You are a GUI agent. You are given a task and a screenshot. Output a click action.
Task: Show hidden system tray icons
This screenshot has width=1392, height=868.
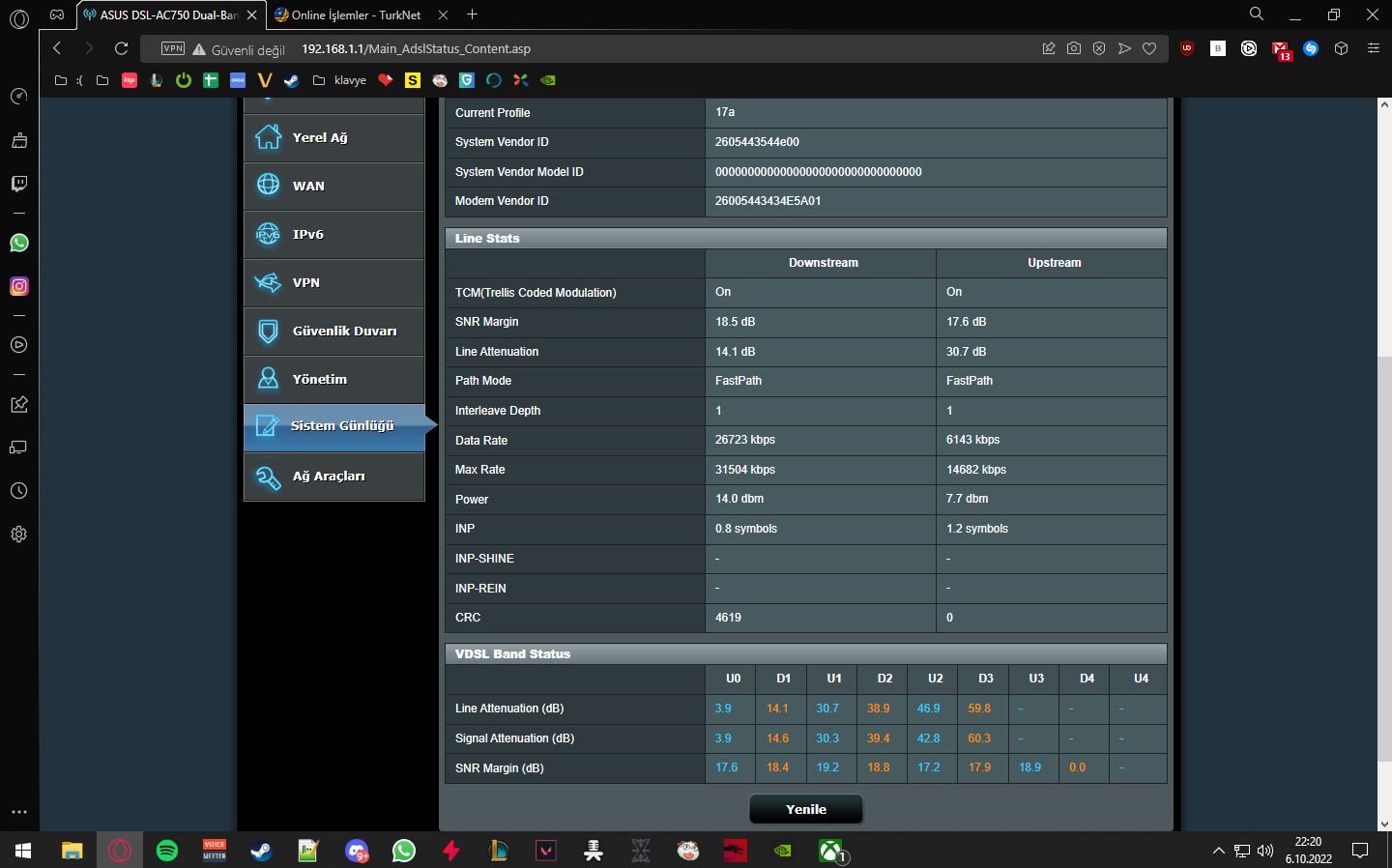click(1218, 851)
